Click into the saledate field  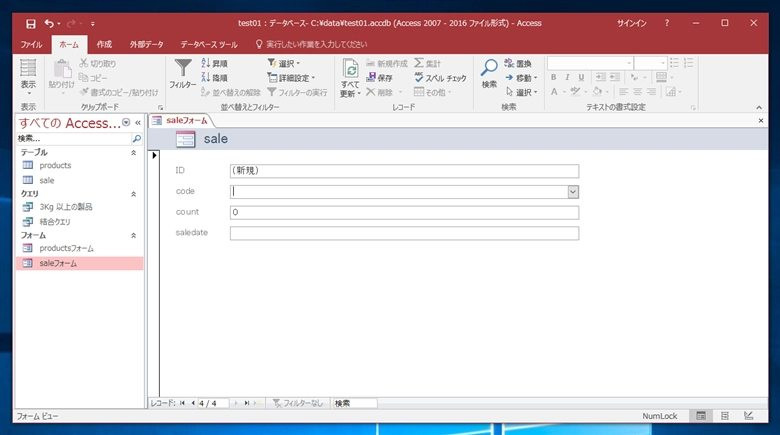click(x=404, y=233)
